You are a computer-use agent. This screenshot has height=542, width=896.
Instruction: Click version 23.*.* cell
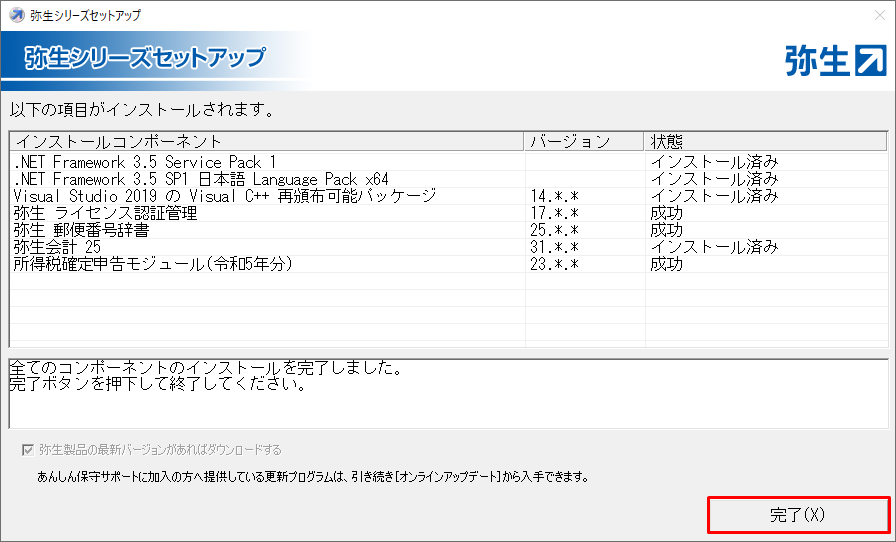[554, 264]
